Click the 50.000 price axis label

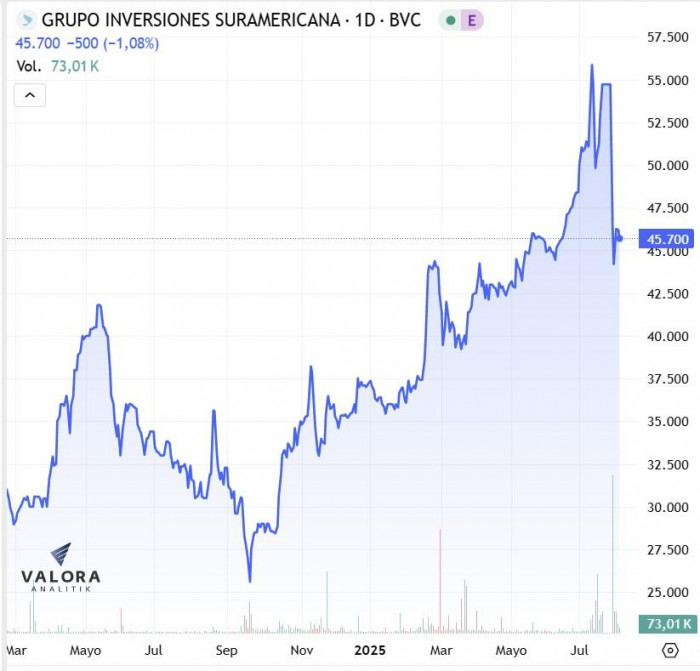668,166
